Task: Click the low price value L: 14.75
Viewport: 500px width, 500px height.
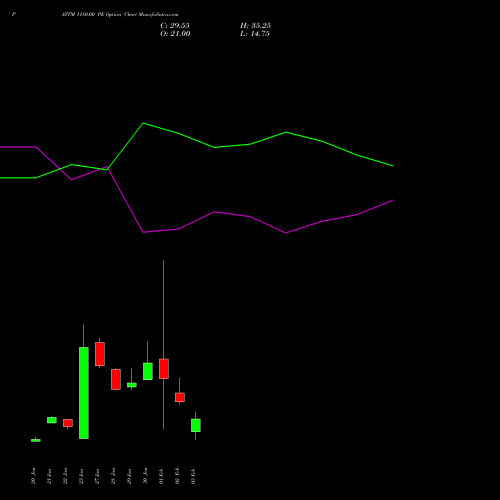Action: click(x=255, y=34)
